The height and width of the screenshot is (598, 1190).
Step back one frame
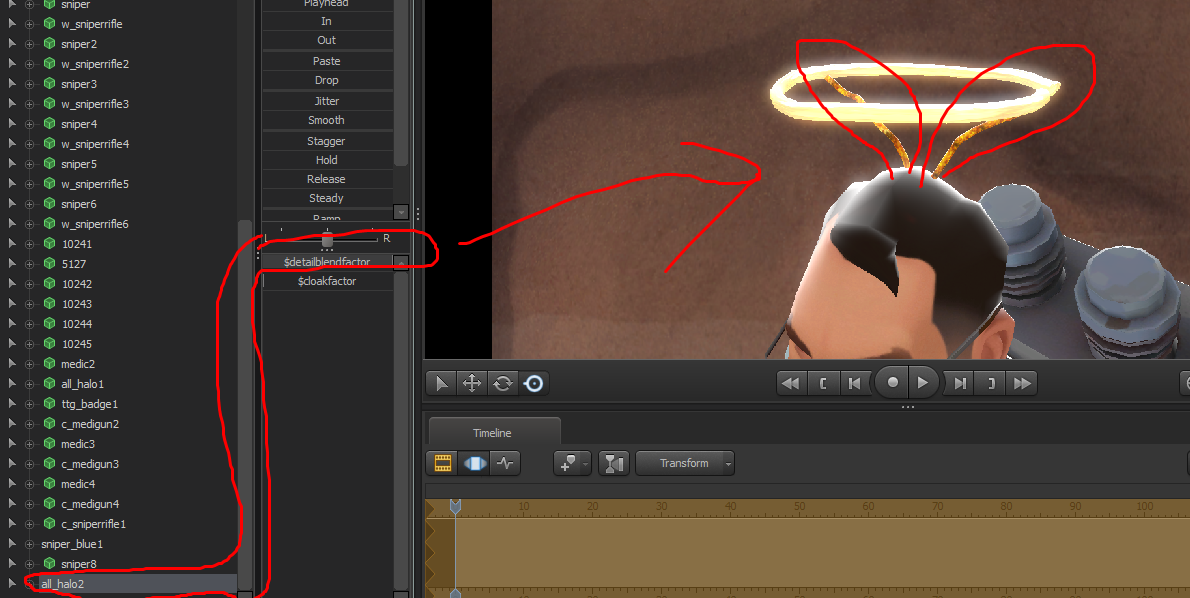pyautogui.click(x=855, y=383)
